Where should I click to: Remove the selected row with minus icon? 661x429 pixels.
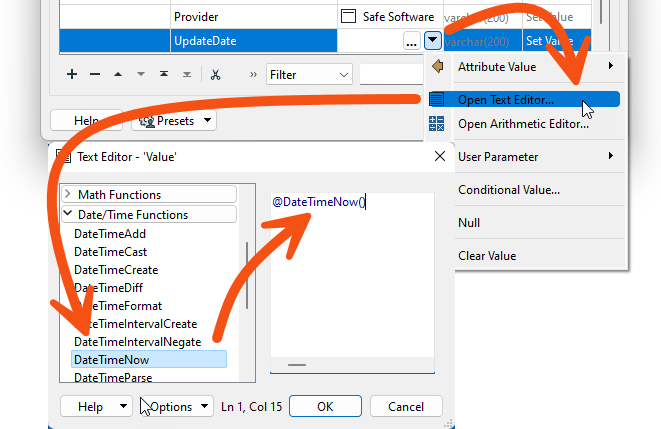point(95,75)
